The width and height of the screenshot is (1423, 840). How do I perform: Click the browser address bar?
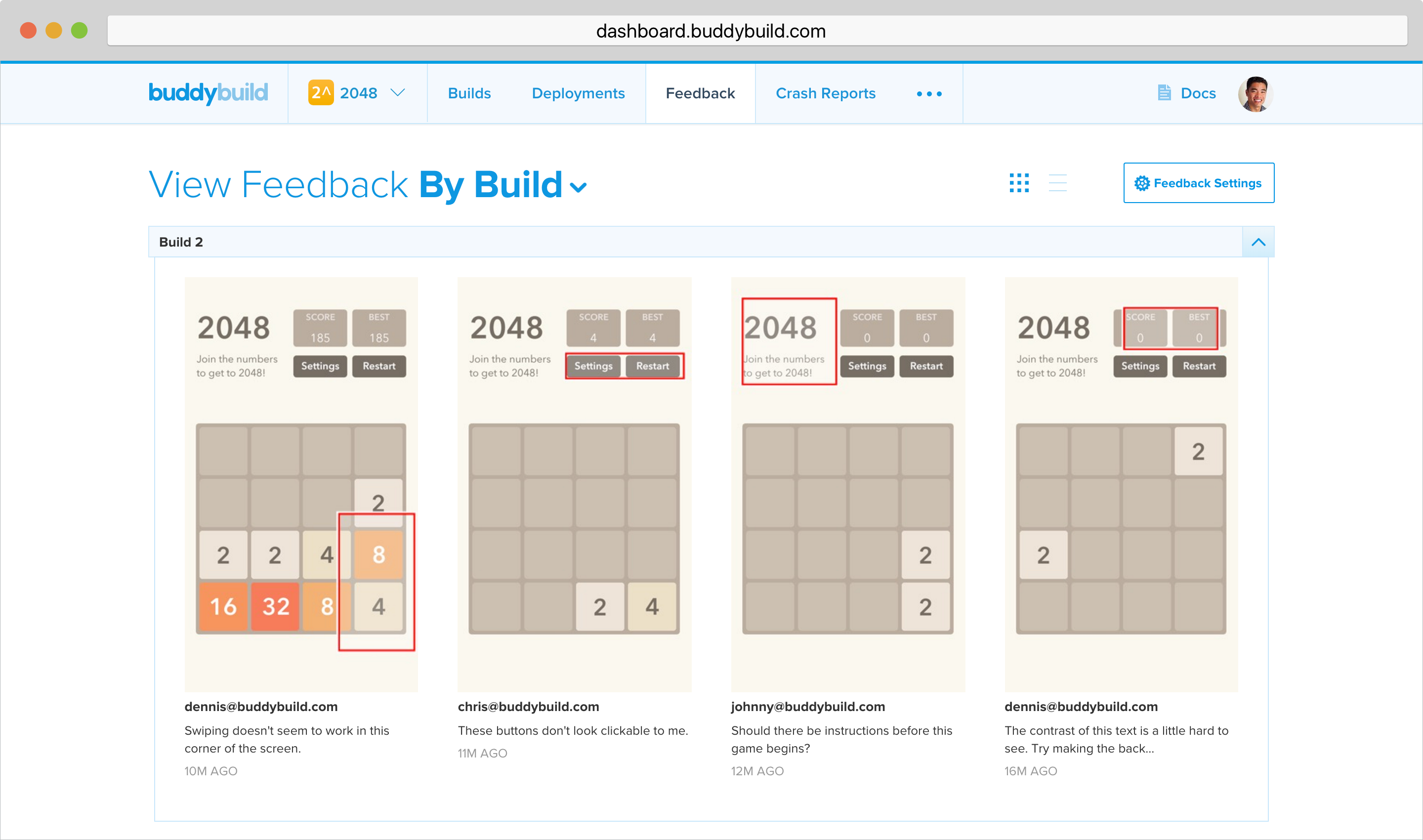tap(711, 31)
